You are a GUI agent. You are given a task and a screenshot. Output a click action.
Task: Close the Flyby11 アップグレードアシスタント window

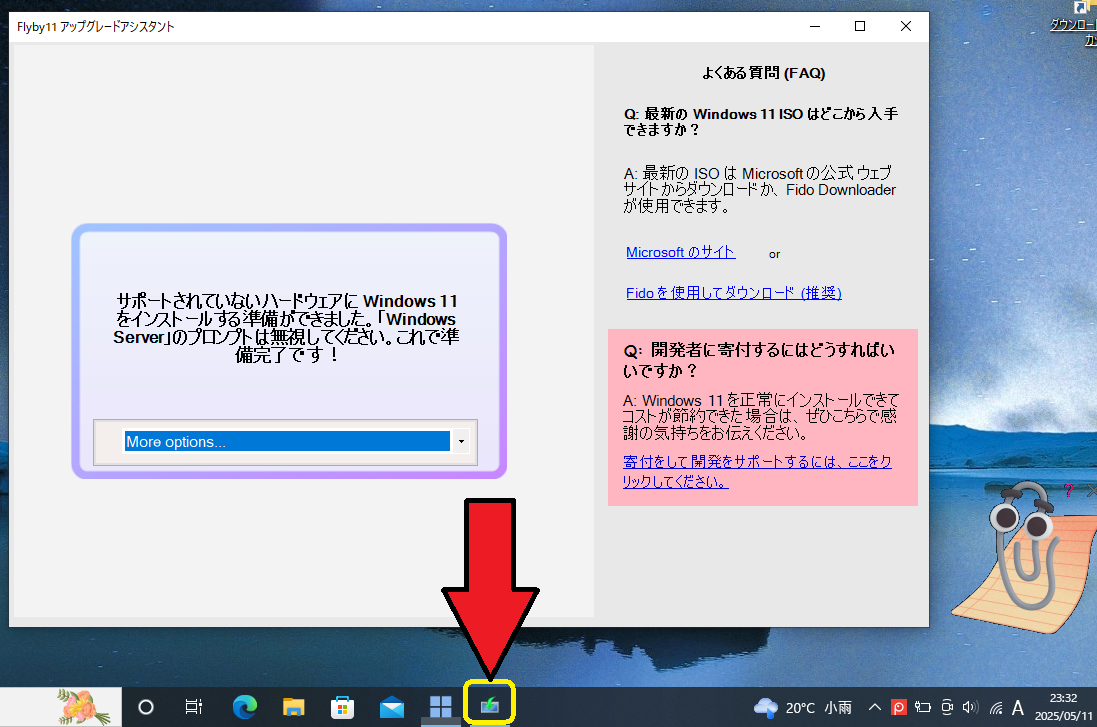point(906,27)
